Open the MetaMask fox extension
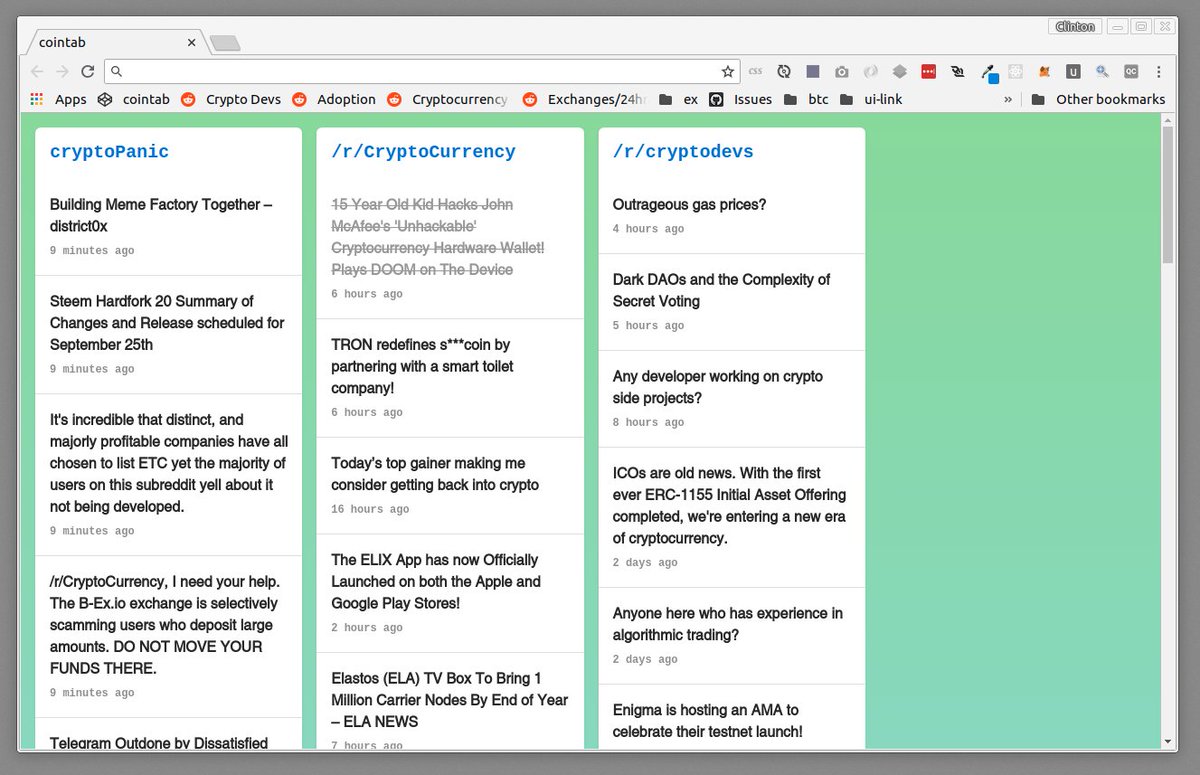Screen dimensions: 1200x775 click(x=1044, y=71)
